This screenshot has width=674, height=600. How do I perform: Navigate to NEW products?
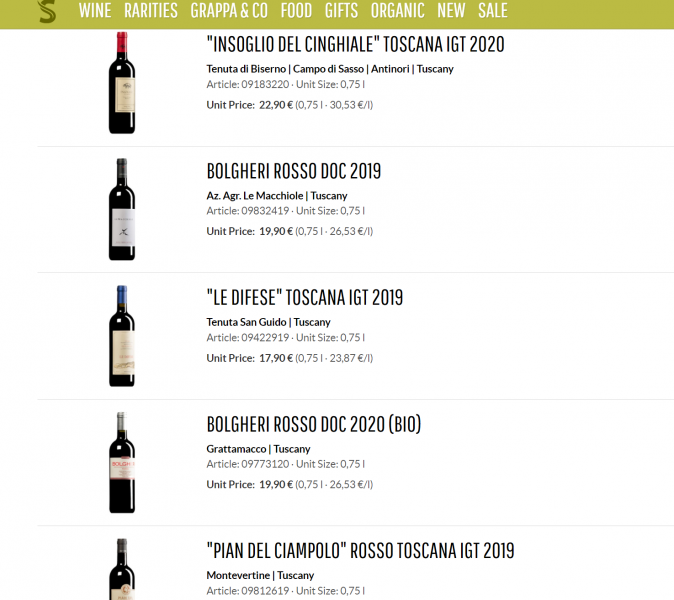pyautogui.click(x=451, y=11)
